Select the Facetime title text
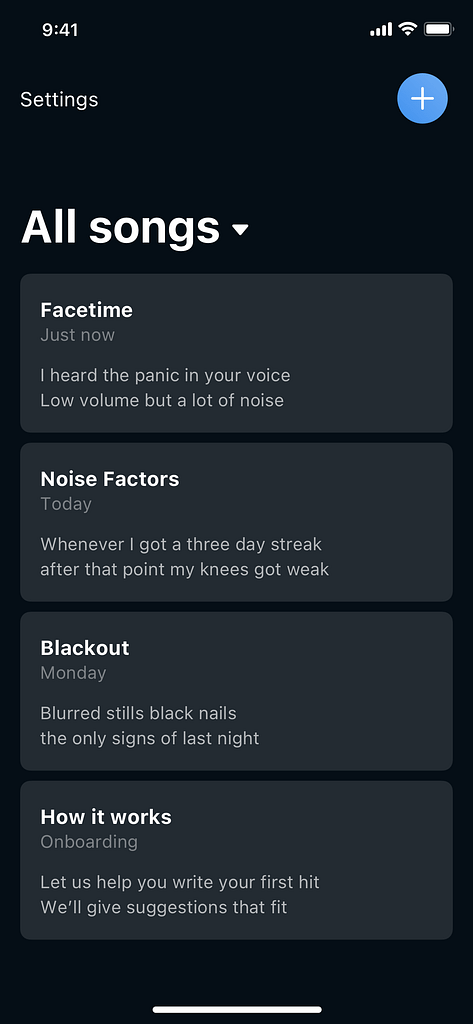 tap(86, 310)
